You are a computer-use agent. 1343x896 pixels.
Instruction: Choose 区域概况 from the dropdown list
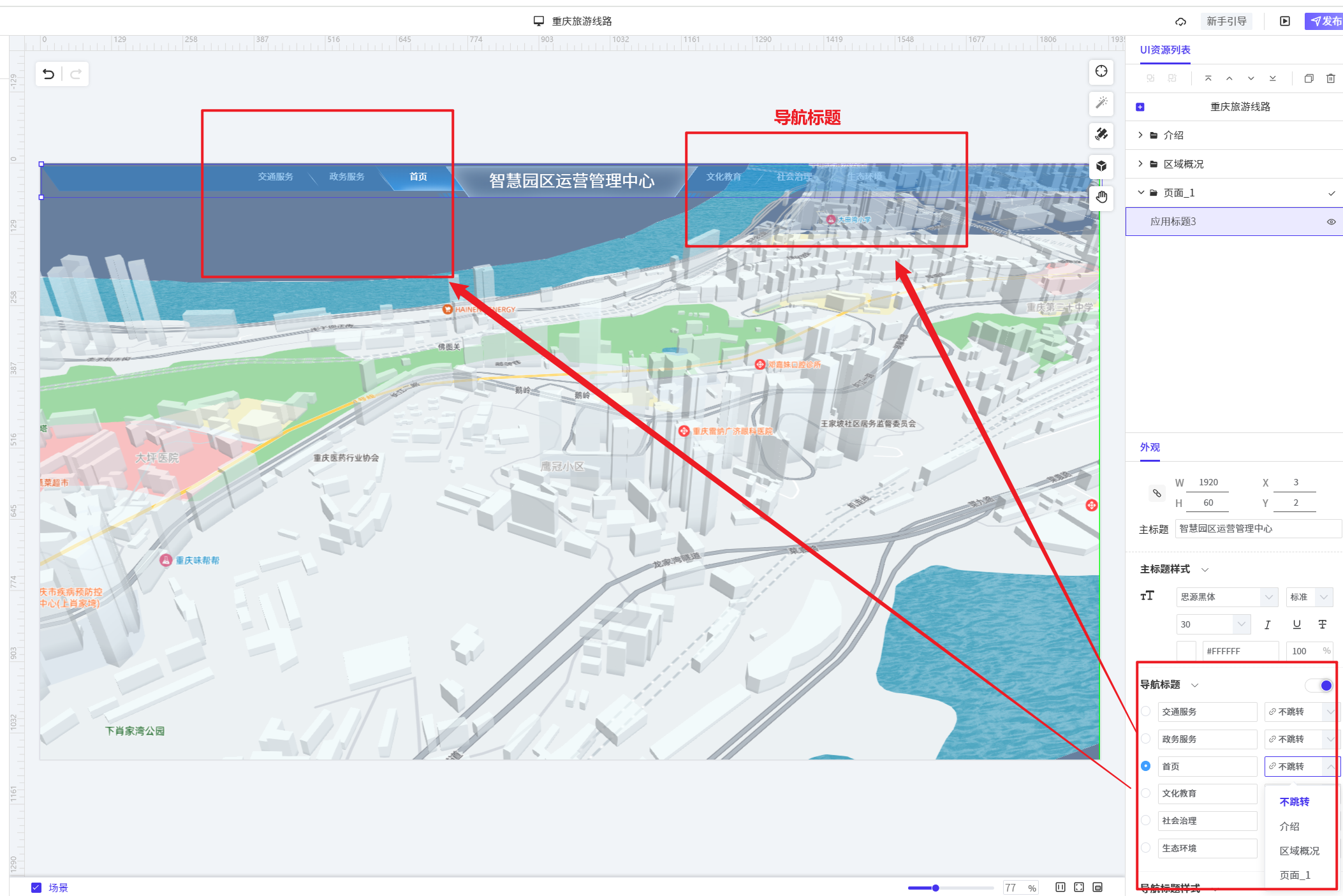pyautogui.click(x=1300, y=851)
